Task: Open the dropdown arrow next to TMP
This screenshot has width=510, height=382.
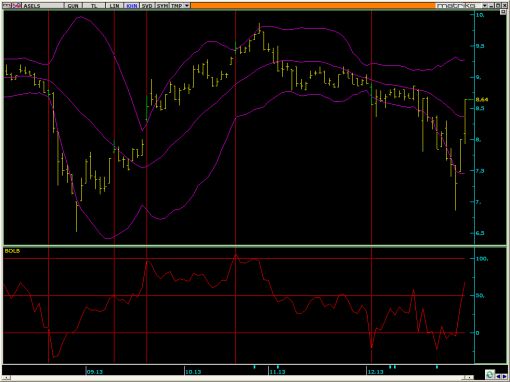Action: 187,6
